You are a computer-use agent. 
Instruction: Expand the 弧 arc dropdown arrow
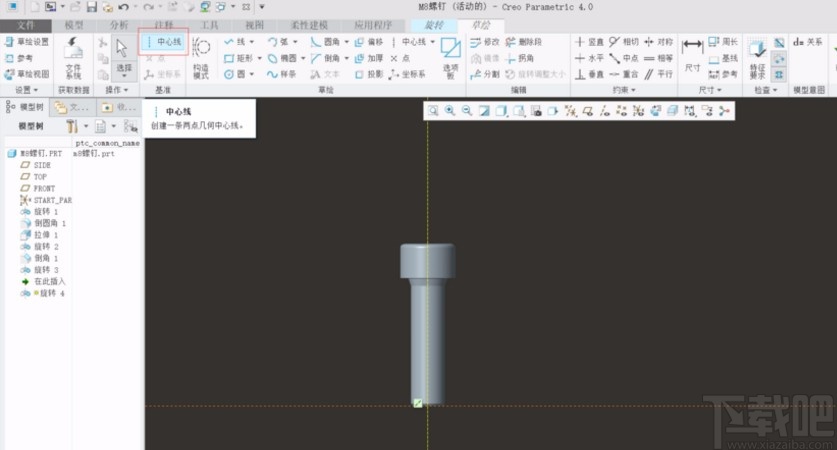(295, 42)
